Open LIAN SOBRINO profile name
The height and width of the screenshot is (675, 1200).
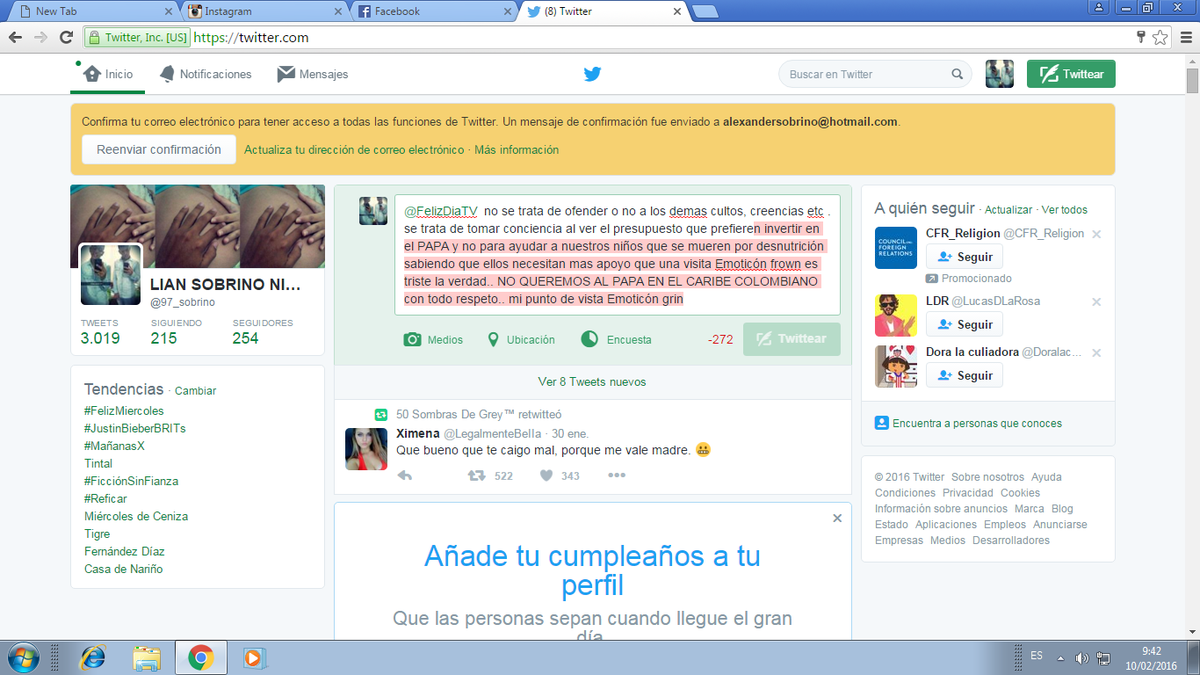224,285
